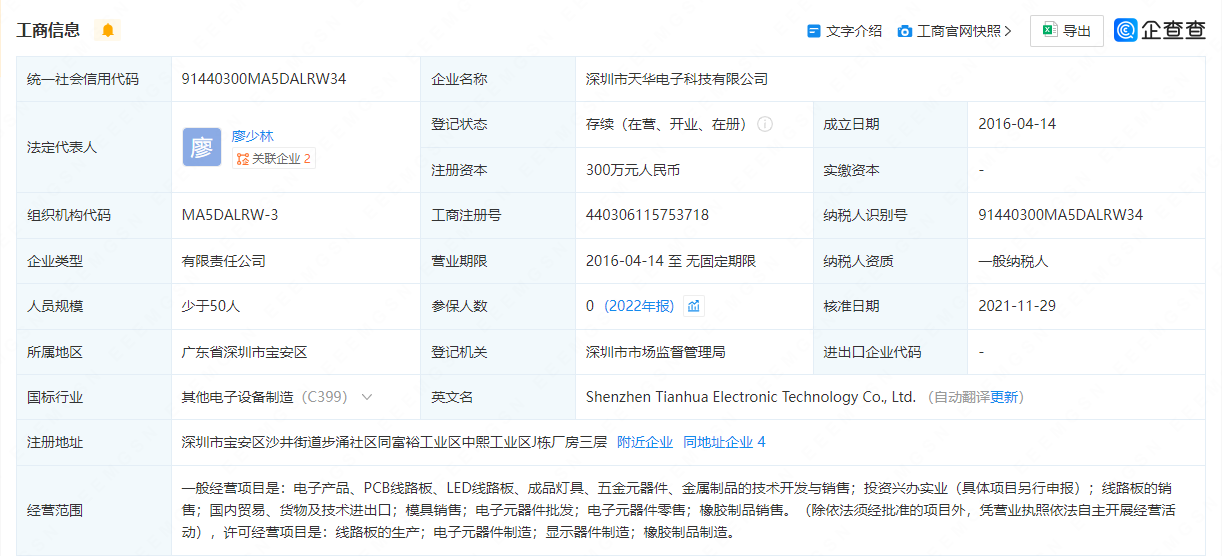This screenshot has width=1222, height=556.
Task: Click the 企查查 logo
Action: [x=1161, y=30]
